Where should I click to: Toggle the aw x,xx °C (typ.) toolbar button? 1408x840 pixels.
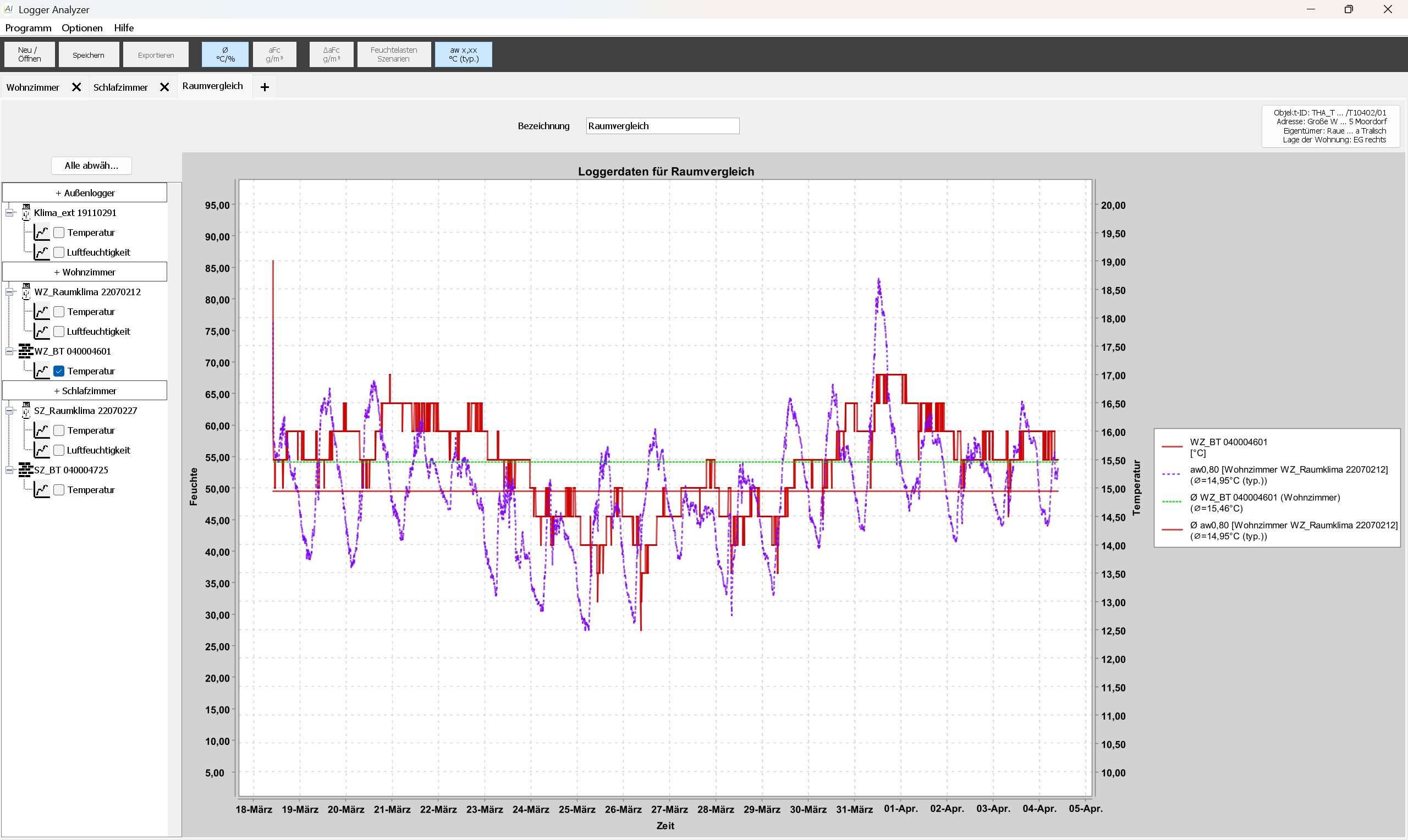tap(463, 55)
